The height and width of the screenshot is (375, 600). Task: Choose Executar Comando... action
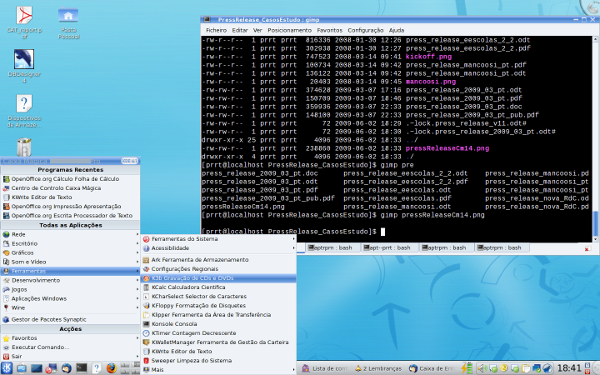click(70, 347)
